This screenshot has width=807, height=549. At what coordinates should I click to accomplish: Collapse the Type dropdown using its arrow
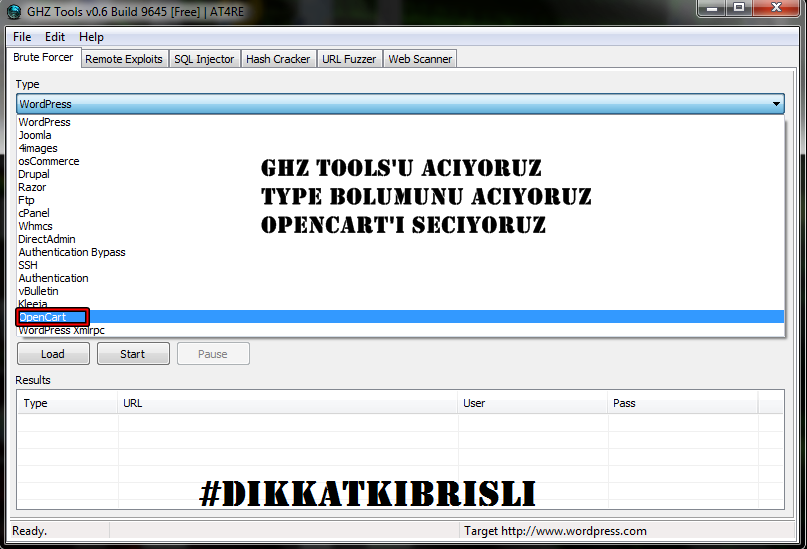click(776, 104)
